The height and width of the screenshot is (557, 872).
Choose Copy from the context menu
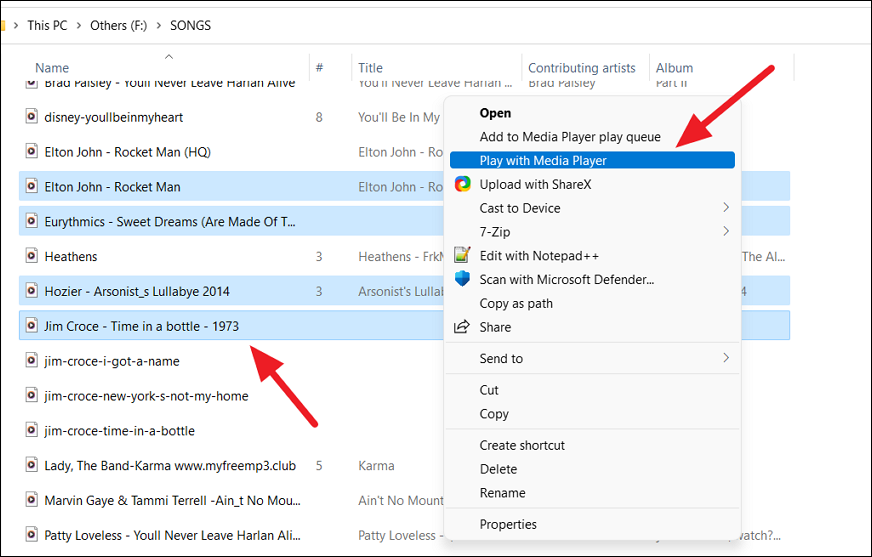pyautogui.click(x=494, y=414)
